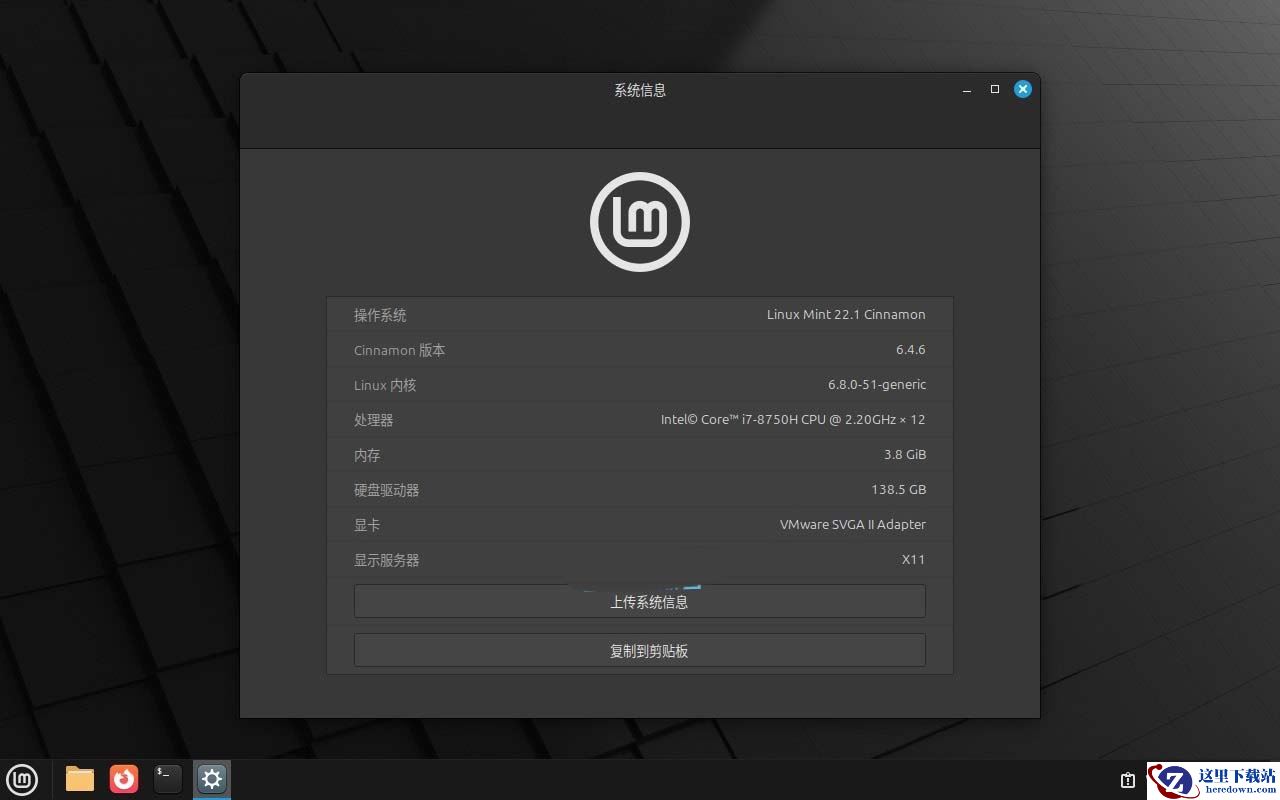Select the 内存 label

pos(367,455)
